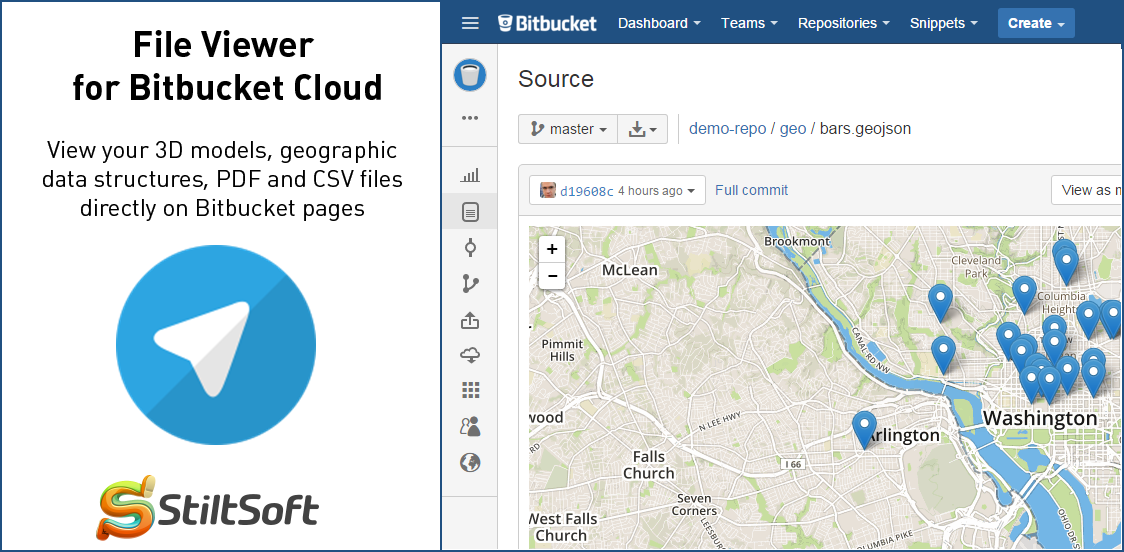Open the Create dropdown button
Image resolution: width=1124 pixels, height=552 pixels.
tap(1036, 23)
